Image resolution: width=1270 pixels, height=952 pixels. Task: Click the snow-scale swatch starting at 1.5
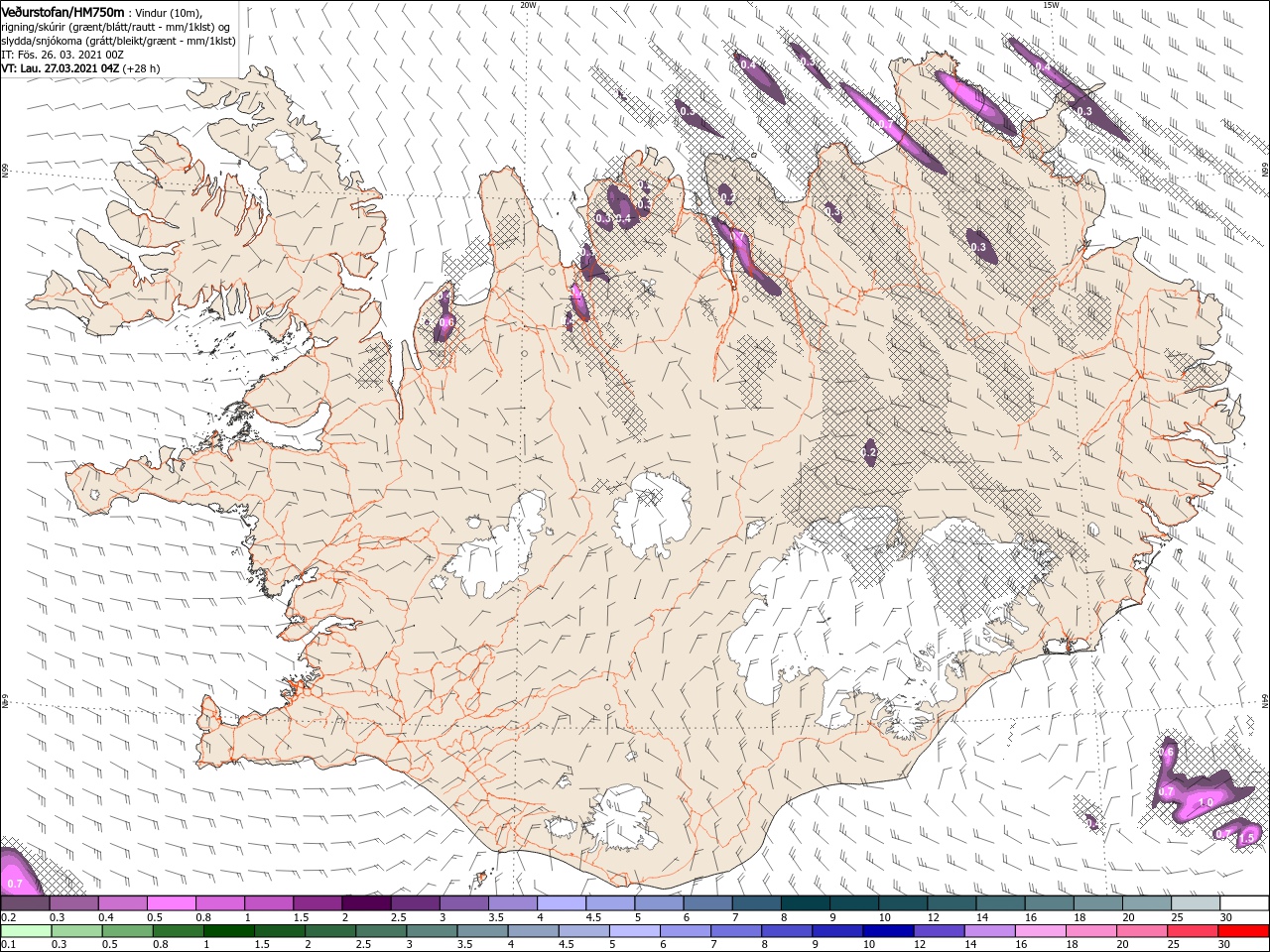[317, 903]
